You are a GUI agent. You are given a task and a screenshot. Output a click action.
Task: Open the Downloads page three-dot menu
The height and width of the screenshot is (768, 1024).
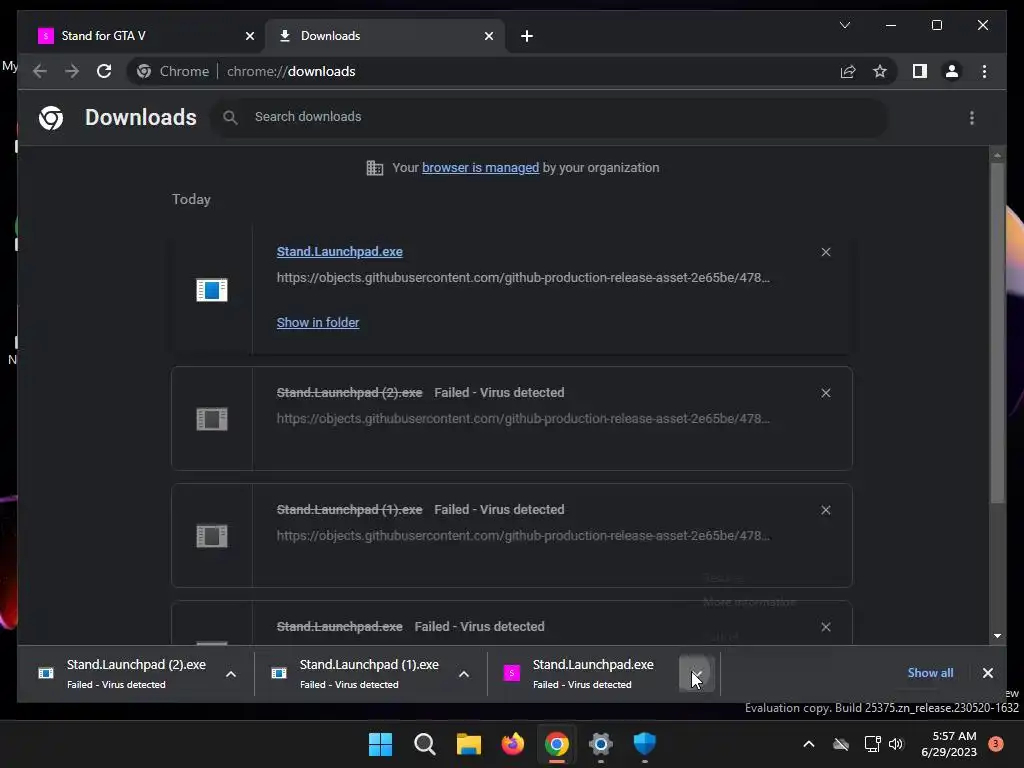[972, 118]
